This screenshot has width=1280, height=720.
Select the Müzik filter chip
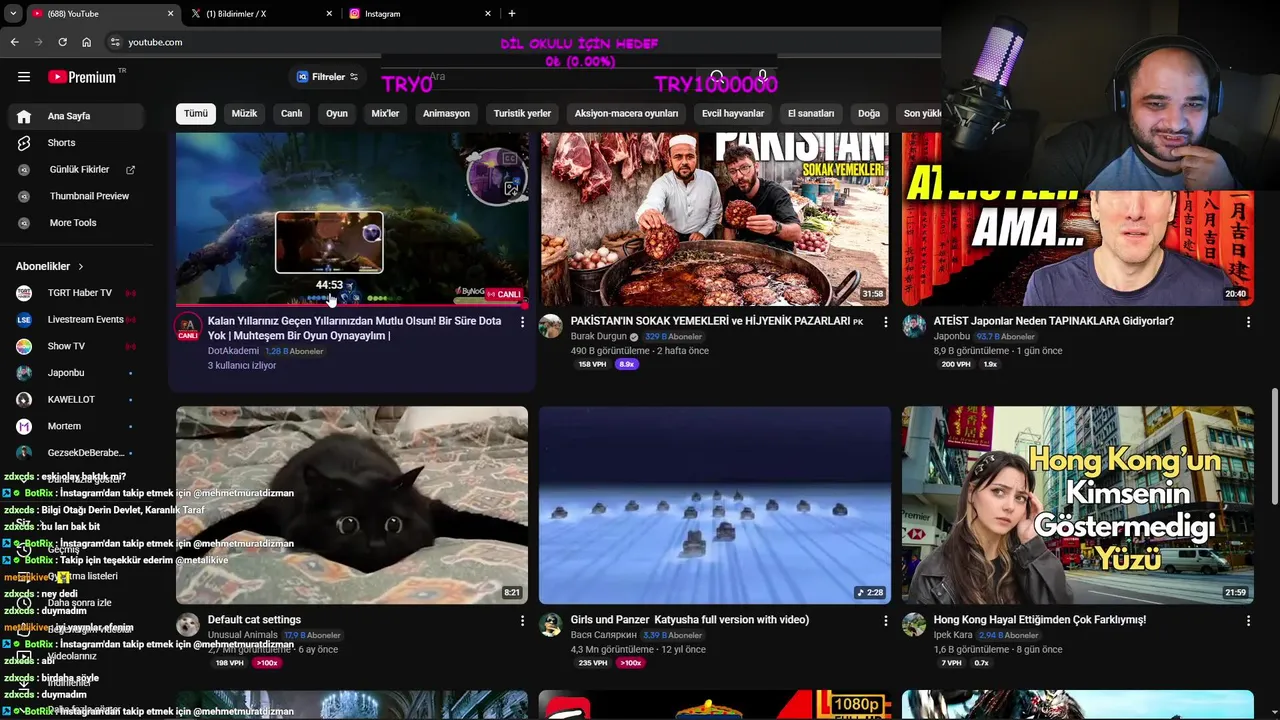pos(244,114)
